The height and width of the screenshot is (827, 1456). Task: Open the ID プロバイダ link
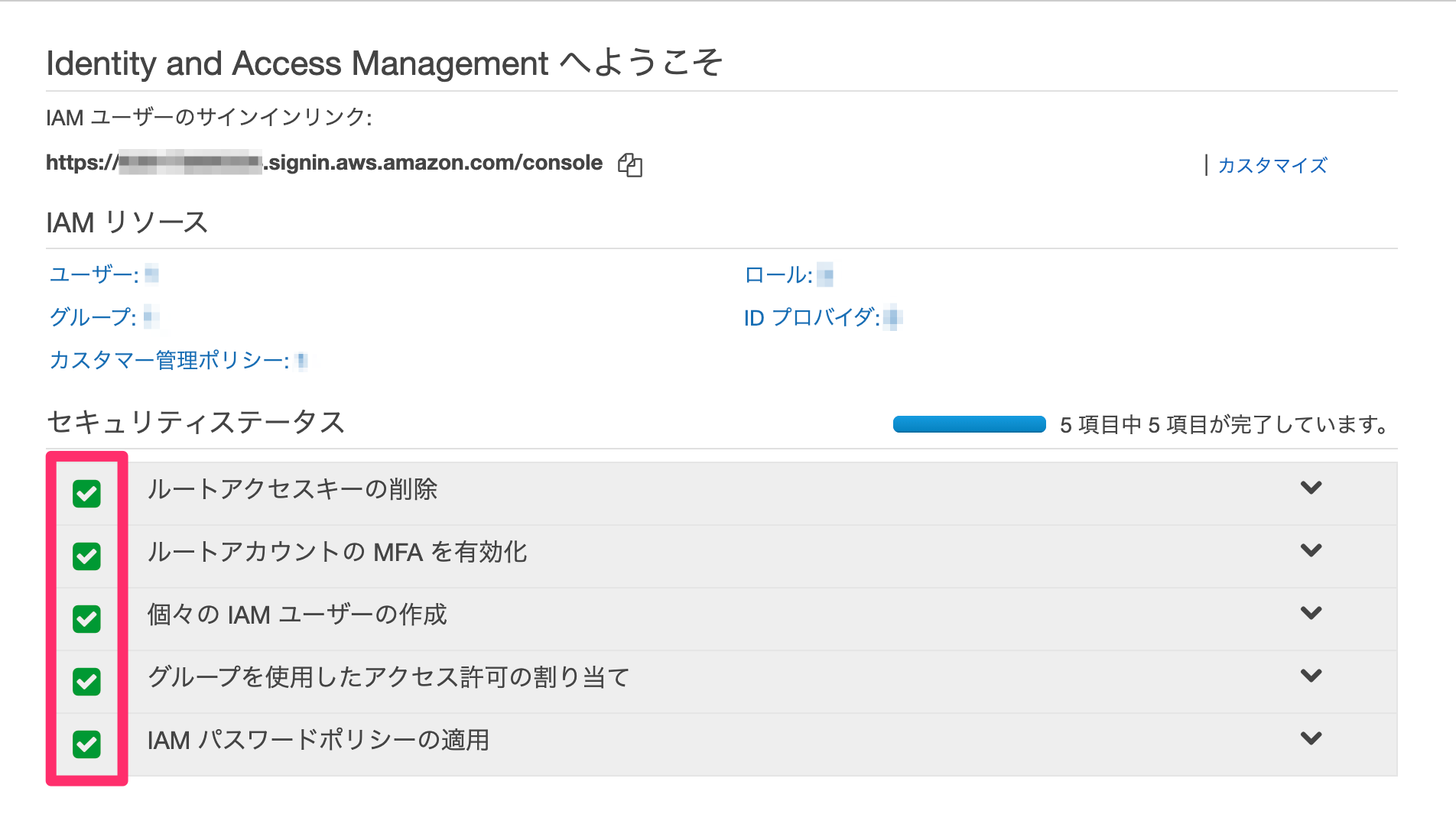coord(811,317)
